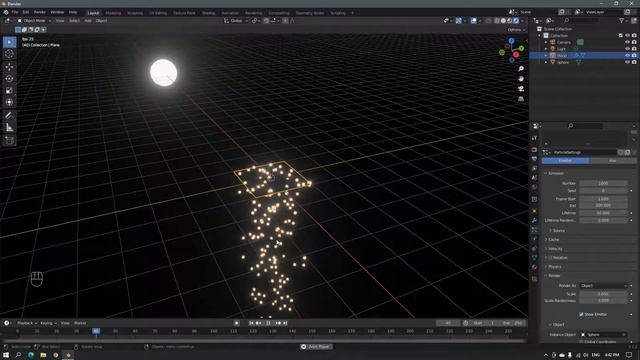Open the Render properties tab icon

coord(534,150)
